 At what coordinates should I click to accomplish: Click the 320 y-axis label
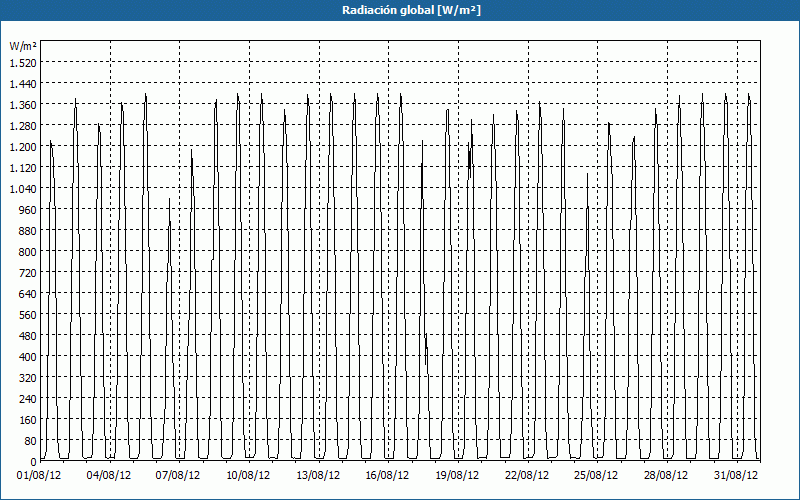pos(28,378)
